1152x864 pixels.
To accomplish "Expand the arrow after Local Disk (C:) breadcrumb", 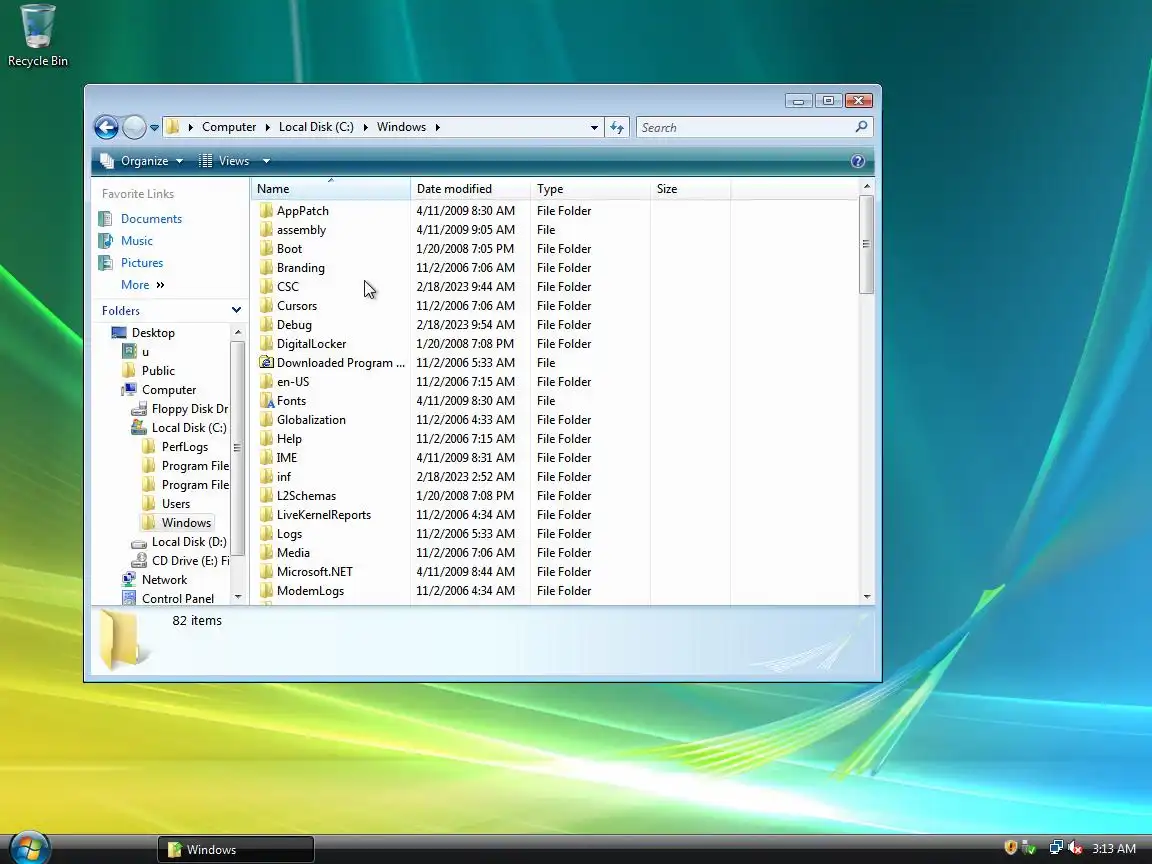I will click(365, 127).
